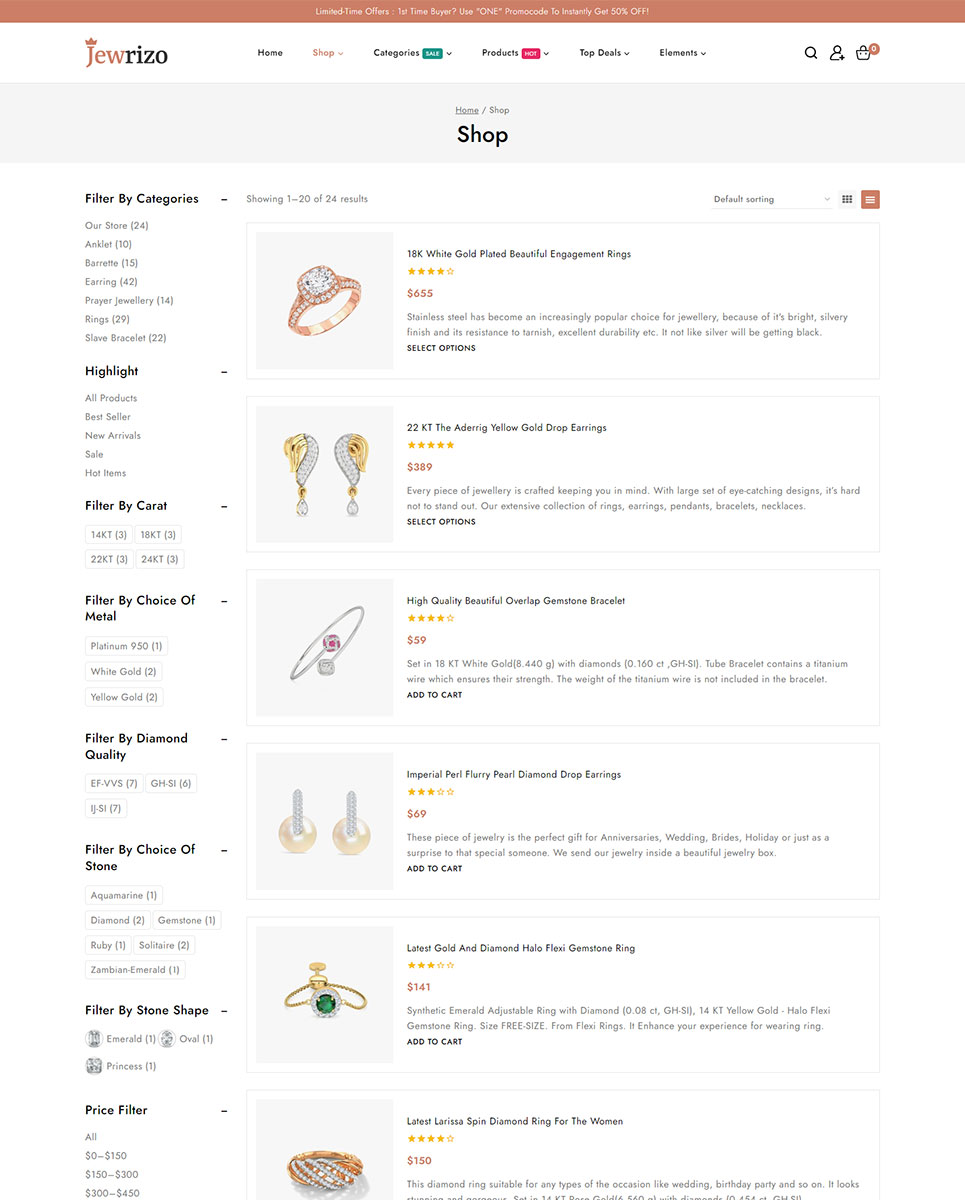Select the Oval stone shape icon
Viewport: 965px width, 1200px height.
(167, 1039)
